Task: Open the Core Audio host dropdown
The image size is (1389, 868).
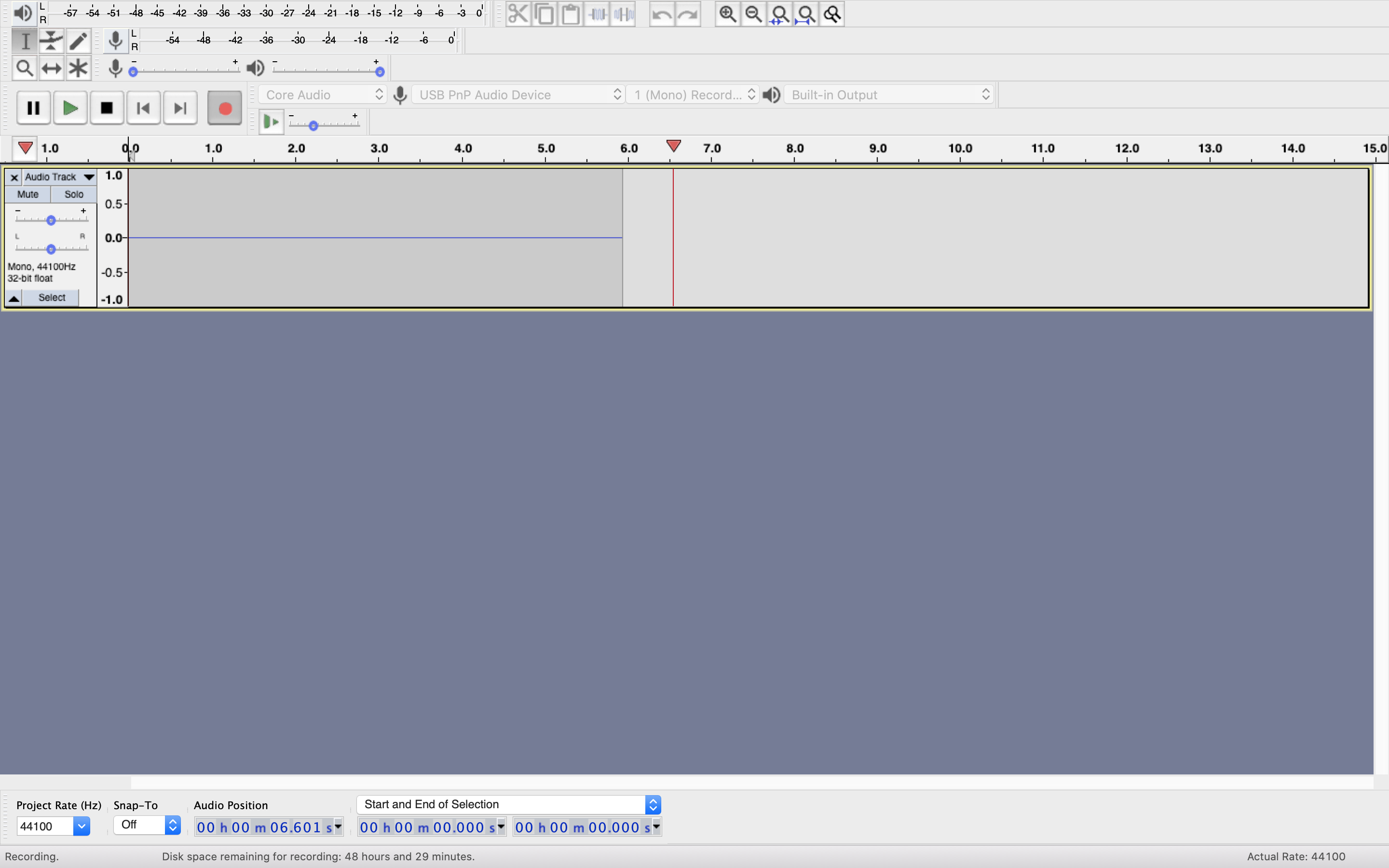Action: [321, 94]
